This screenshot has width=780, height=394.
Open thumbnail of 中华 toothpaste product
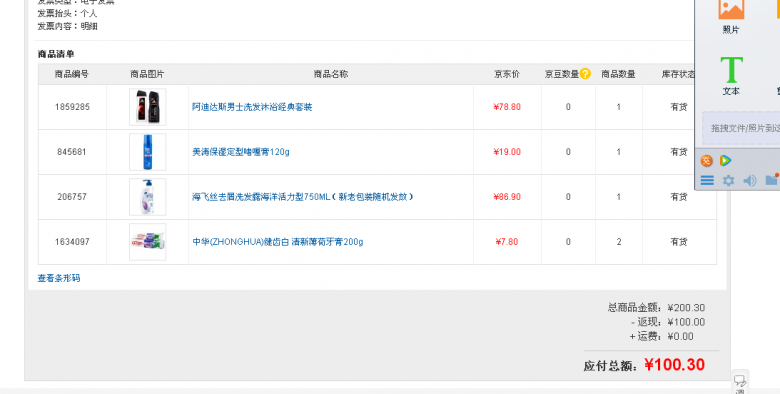[148, 242]
